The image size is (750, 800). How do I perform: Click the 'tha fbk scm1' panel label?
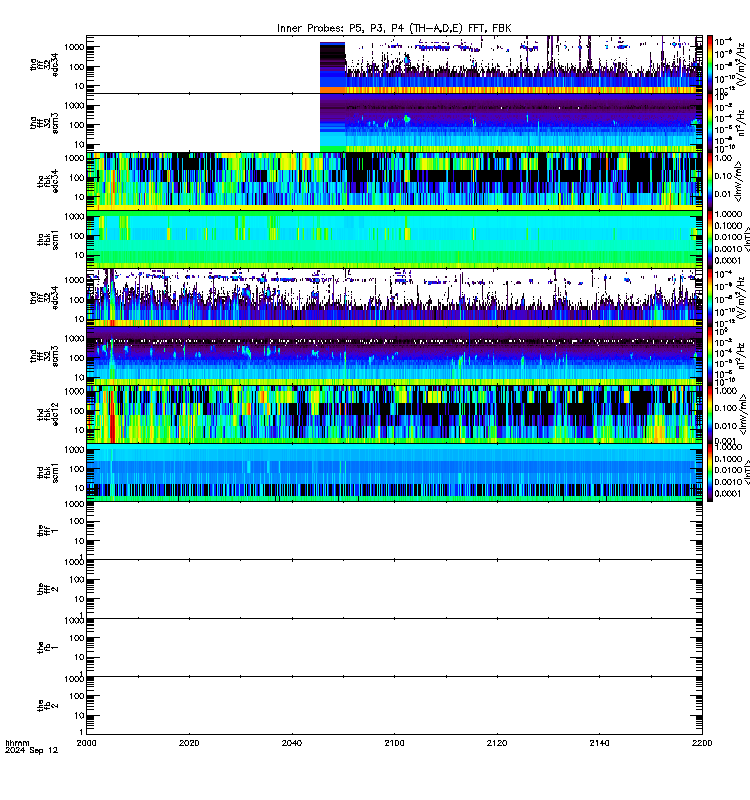(x=48, y=239)
